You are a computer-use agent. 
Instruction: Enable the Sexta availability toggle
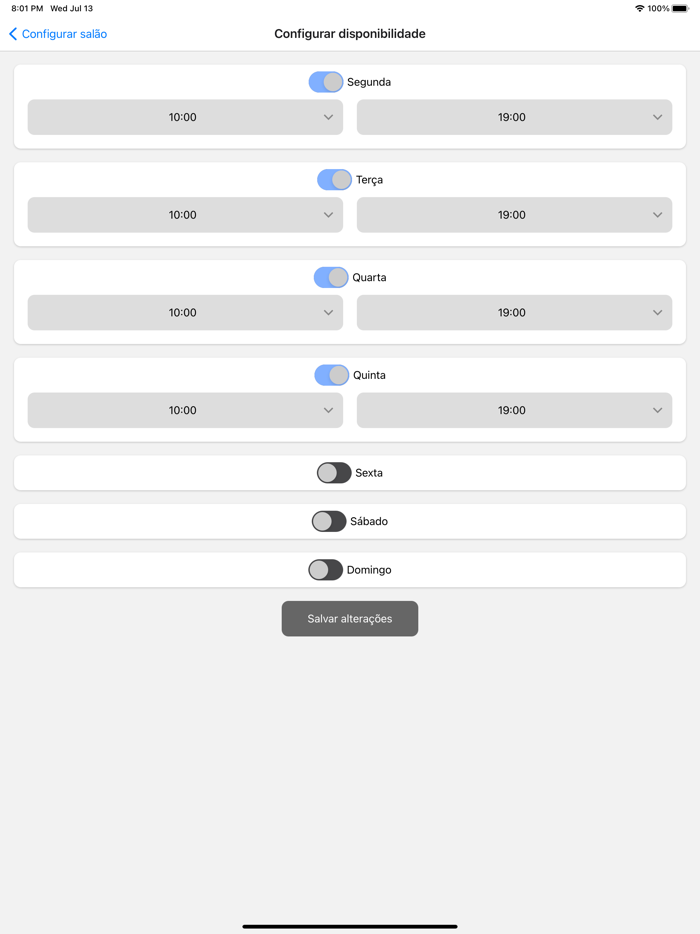pyautogui.click(x=334, y=473)
